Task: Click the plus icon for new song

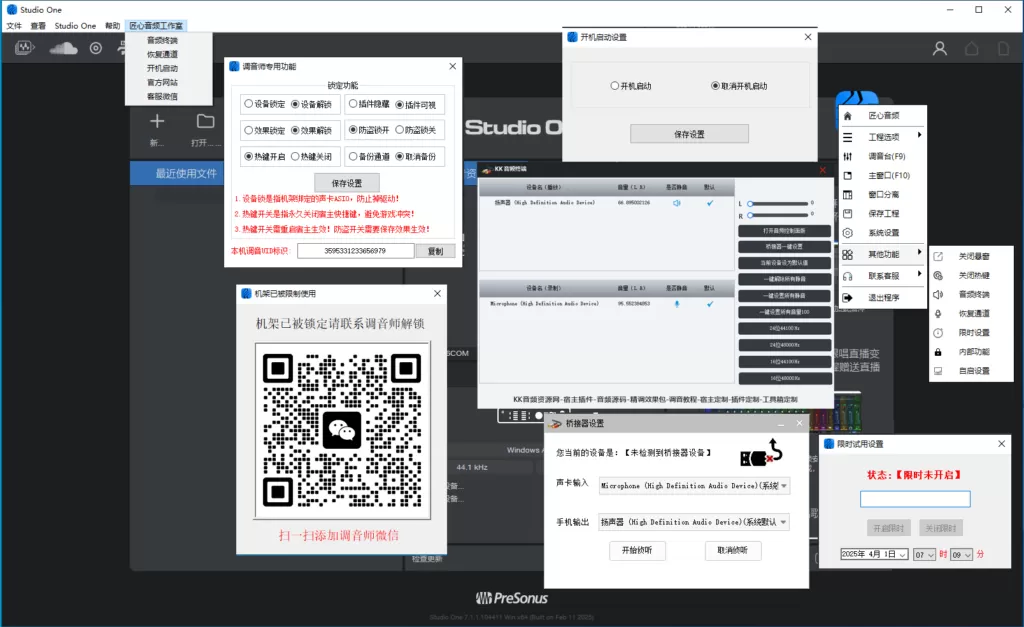Action: click(x=157, y=122)
